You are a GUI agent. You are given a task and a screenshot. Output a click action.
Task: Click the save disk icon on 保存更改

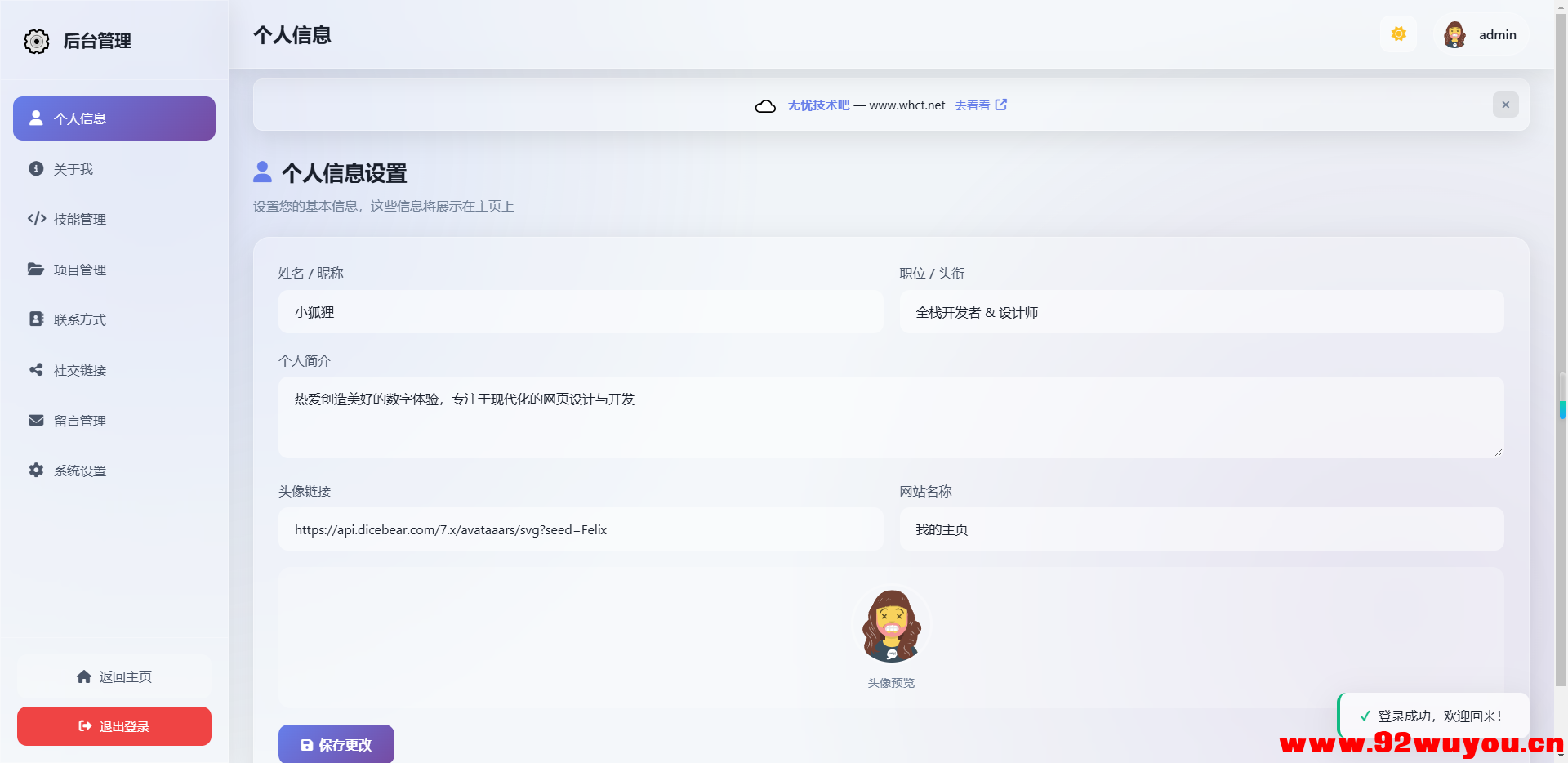point(305,745)
